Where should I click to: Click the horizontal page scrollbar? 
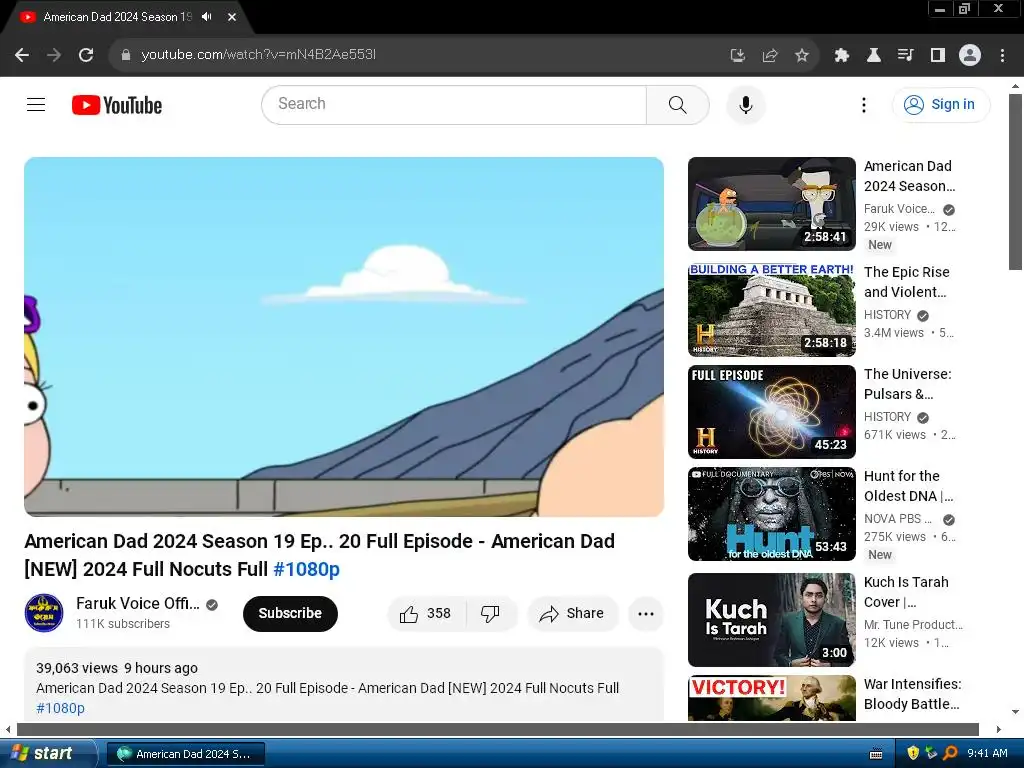coord(497,729)
